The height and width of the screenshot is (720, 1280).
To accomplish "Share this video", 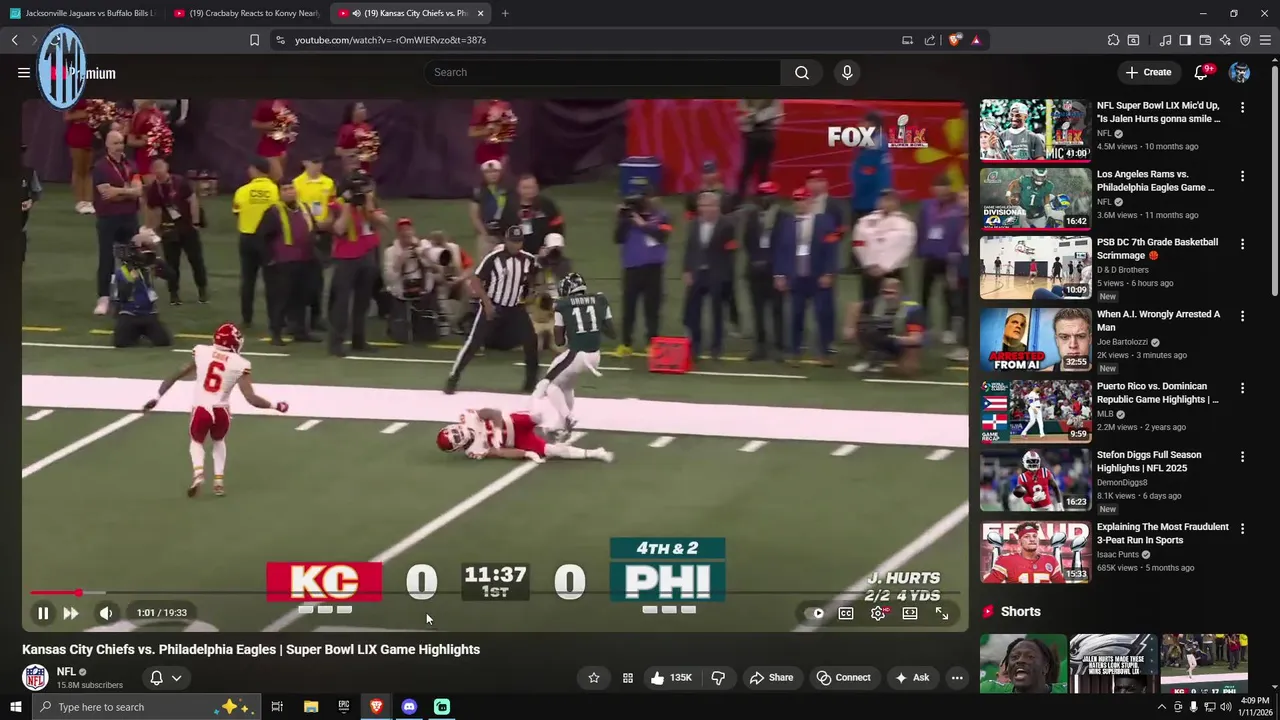I will click(x=771, y=678).
